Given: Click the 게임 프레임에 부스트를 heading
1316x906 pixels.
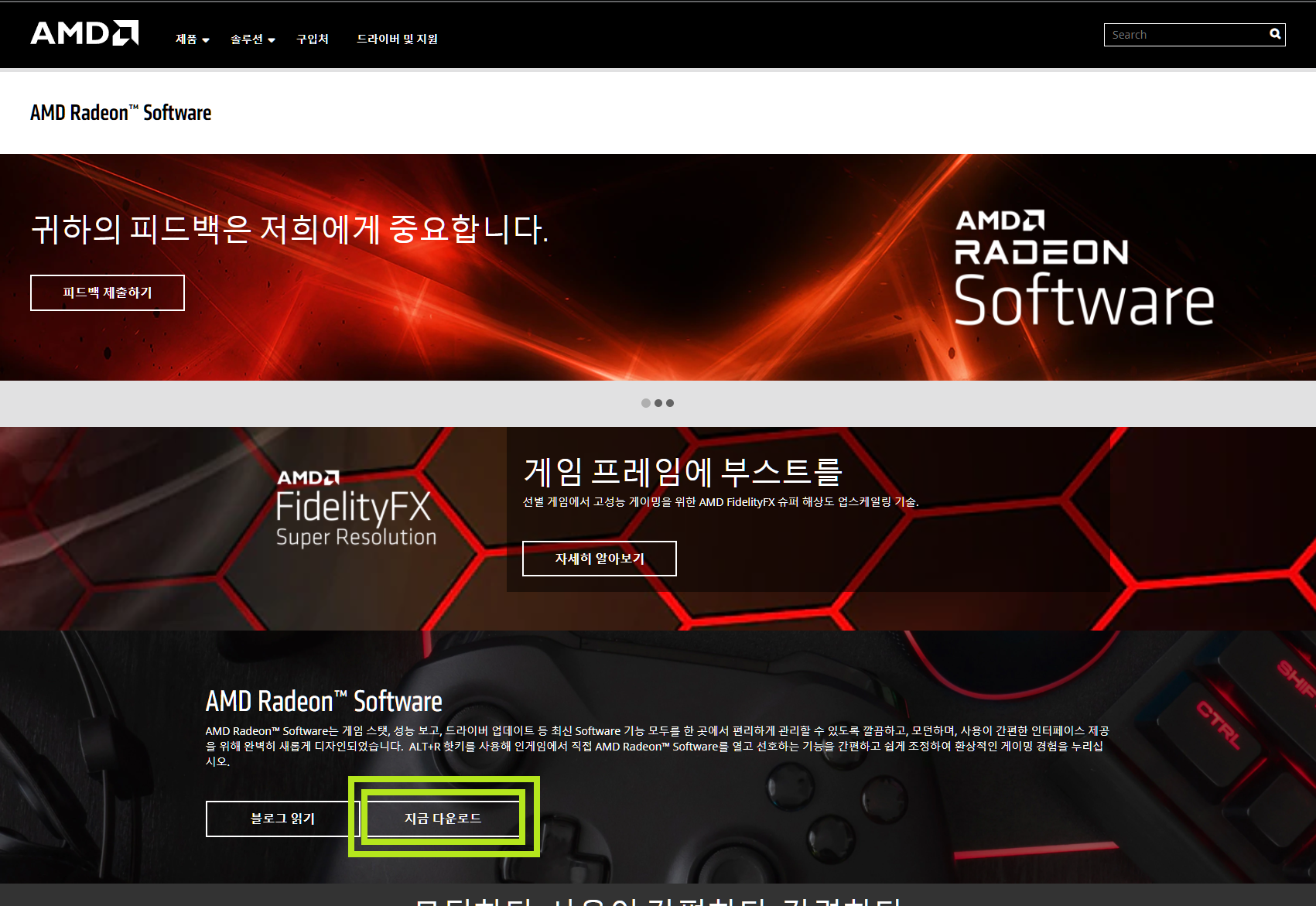Looking at the screenshot, I should pyautogui.click(x=682, y=471).
